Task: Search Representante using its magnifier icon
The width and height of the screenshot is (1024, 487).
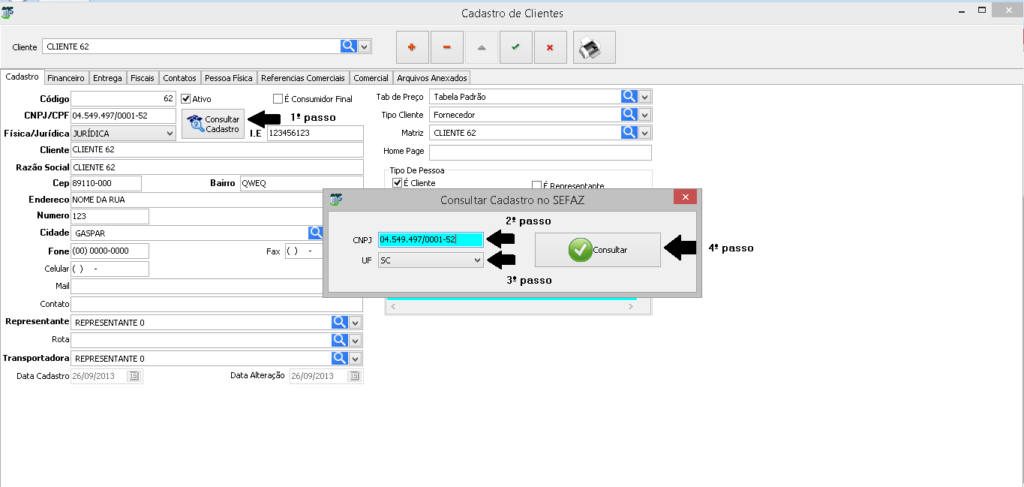Action: pos(339,322)
